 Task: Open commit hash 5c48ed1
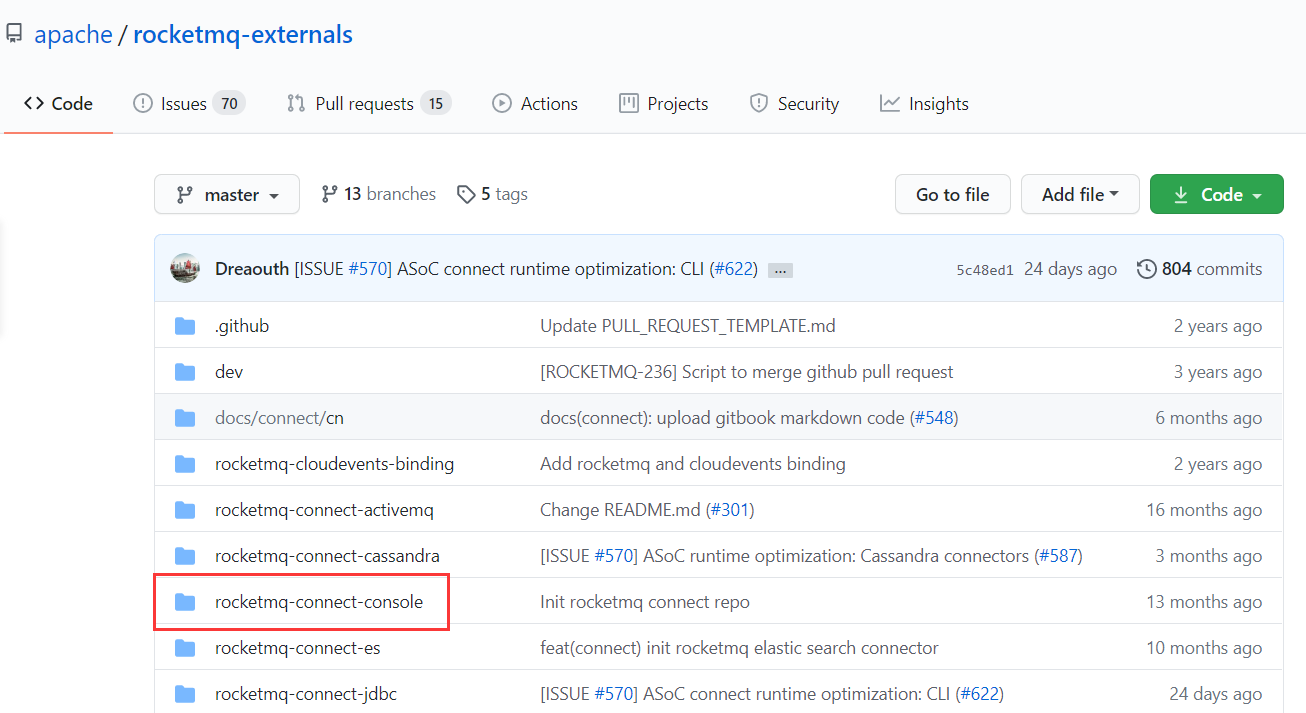pyautogui.click(x=985, y=270)
